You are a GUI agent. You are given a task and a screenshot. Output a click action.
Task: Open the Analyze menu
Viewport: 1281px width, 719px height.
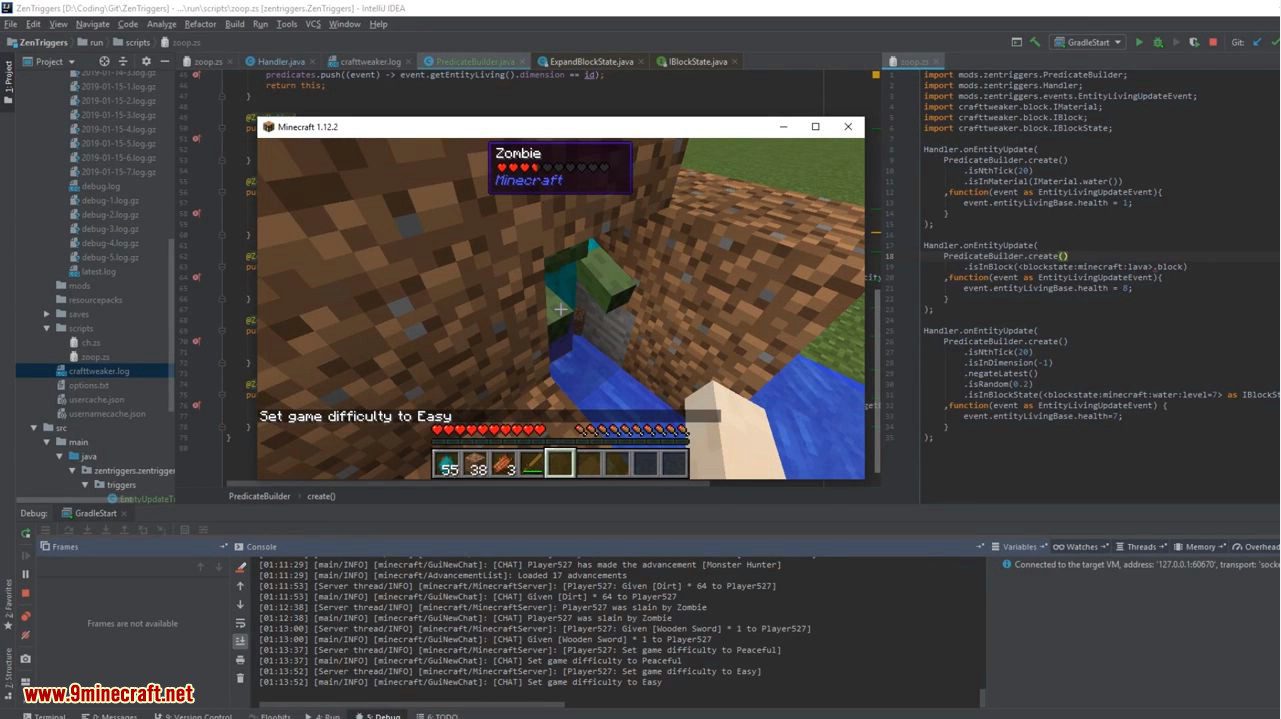[x=161, y=24]
